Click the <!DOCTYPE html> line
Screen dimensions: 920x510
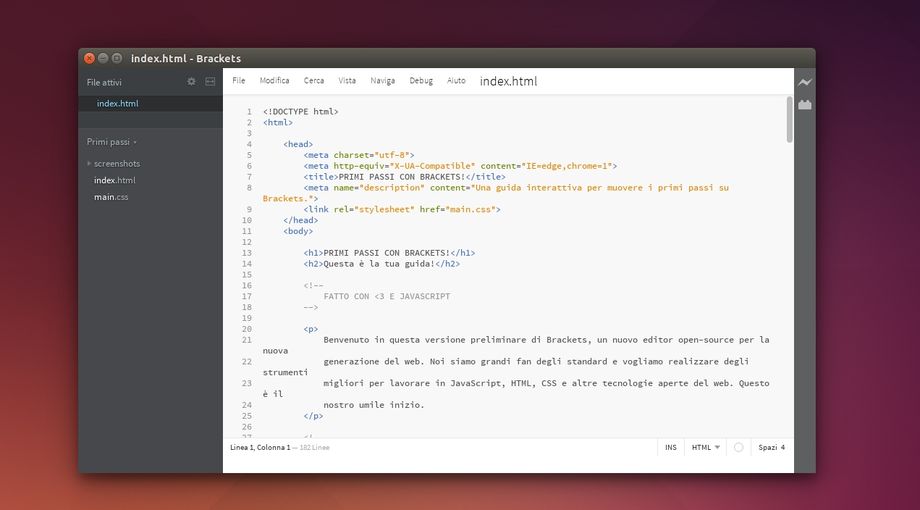(300, 112)
